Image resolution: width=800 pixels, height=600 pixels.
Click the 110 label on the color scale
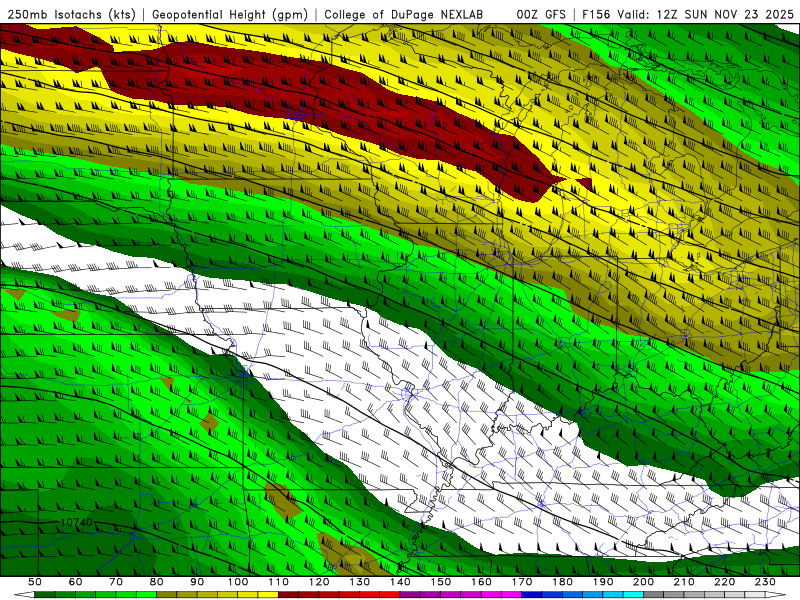pos(278,582)
